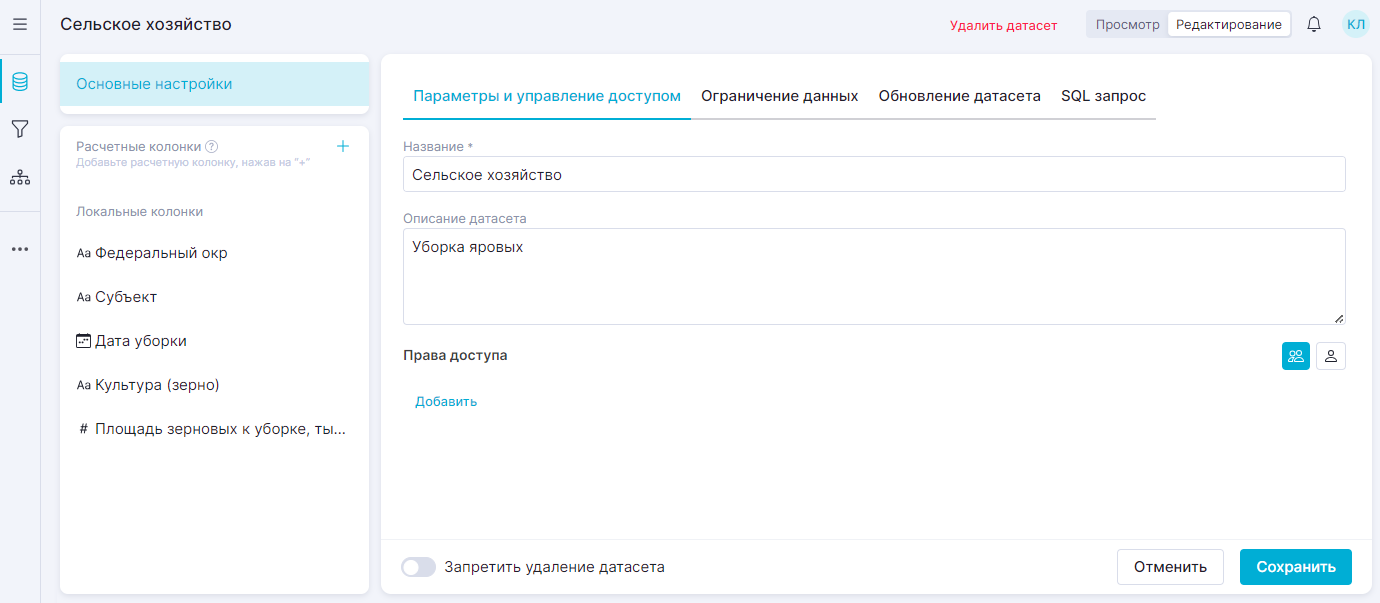Show the calculated columns help tooltip icon
Viewport: 1380px width, 603px height.
[x=211, y=146]
